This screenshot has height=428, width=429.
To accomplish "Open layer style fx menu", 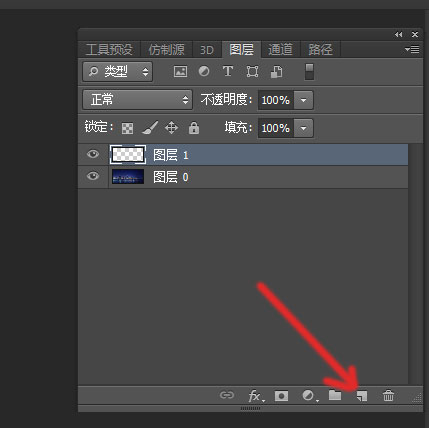I will point(256,396).
